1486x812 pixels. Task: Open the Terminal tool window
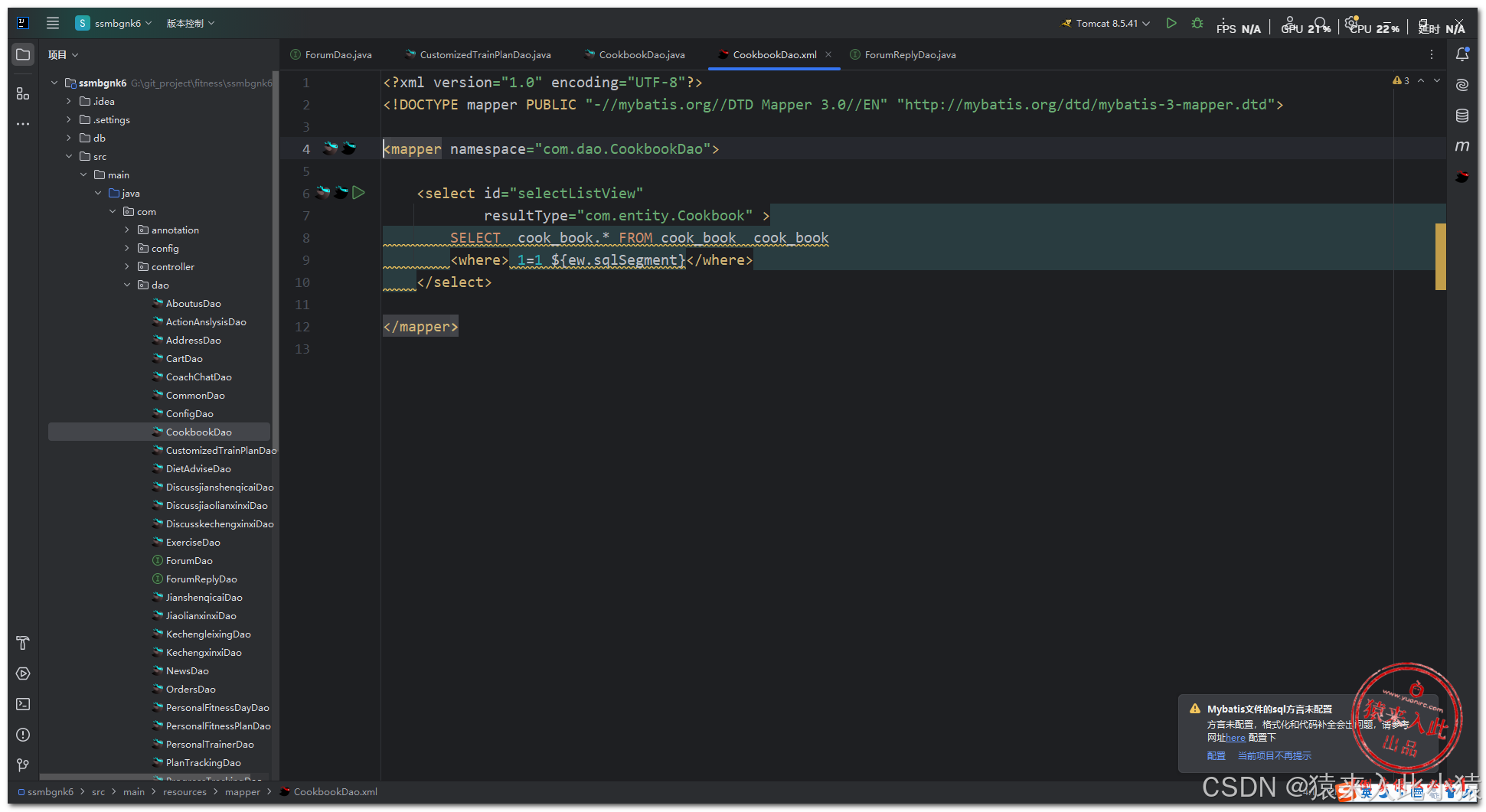[x=23, y=704]
